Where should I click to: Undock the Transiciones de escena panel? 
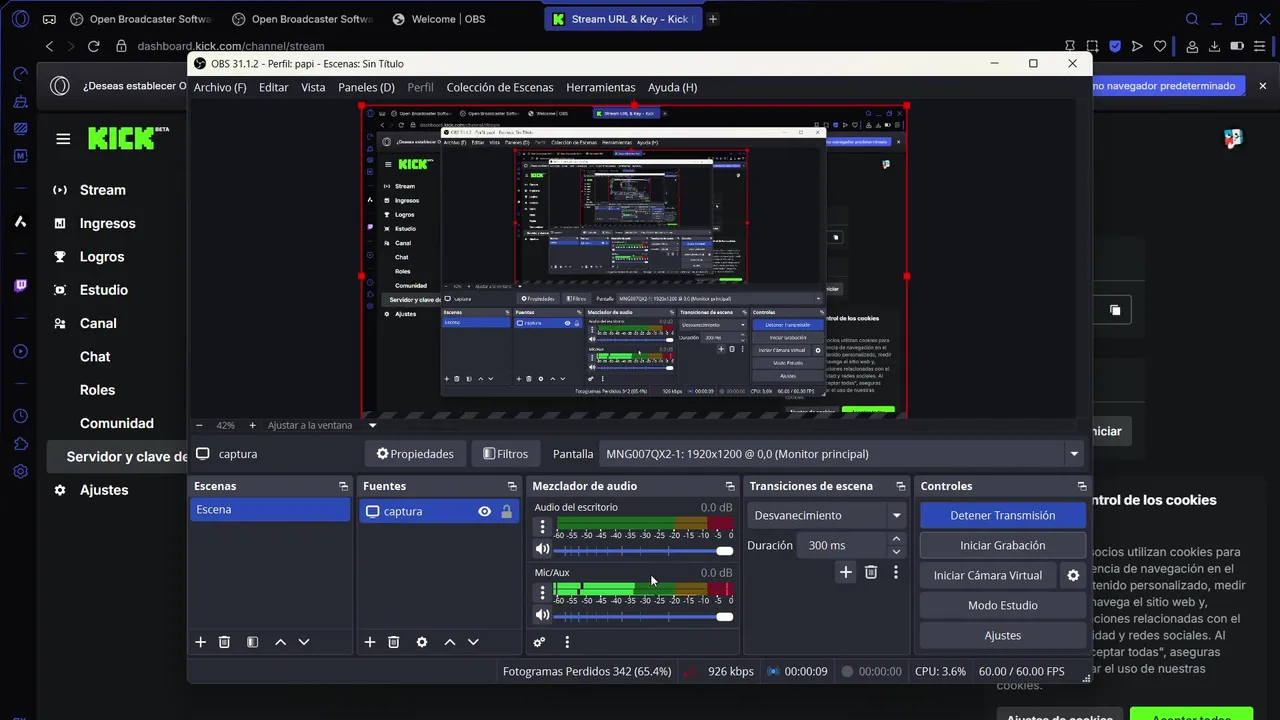(x=900, y=486)
